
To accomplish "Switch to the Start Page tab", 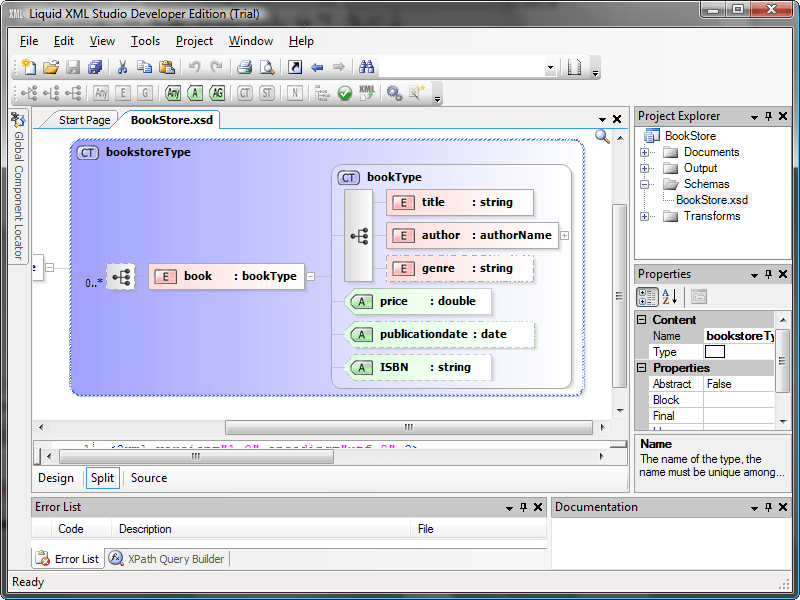I will click(x=84, y=120).
